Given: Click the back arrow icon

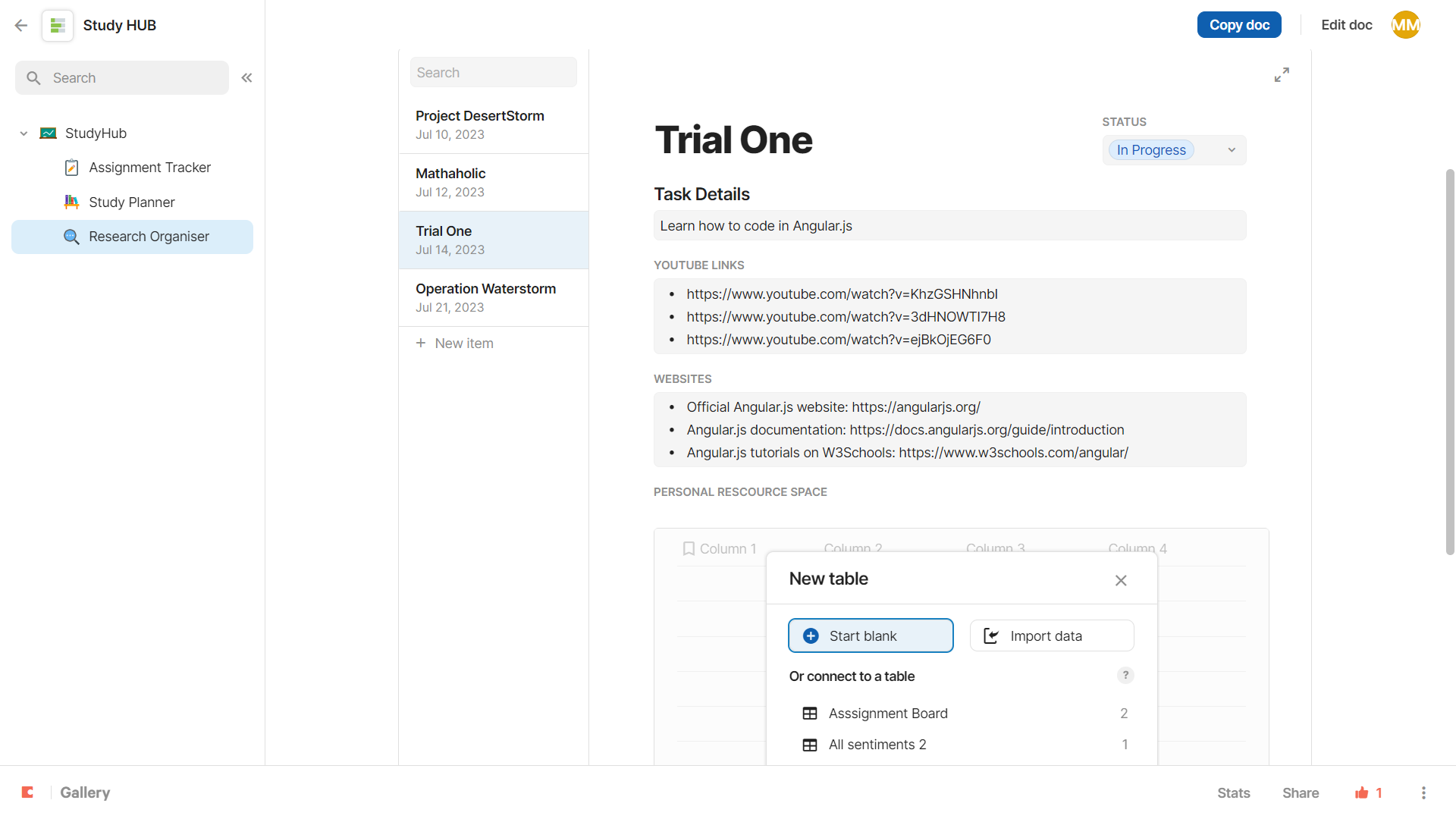Looking at the screenshot, I should point(21,25).
